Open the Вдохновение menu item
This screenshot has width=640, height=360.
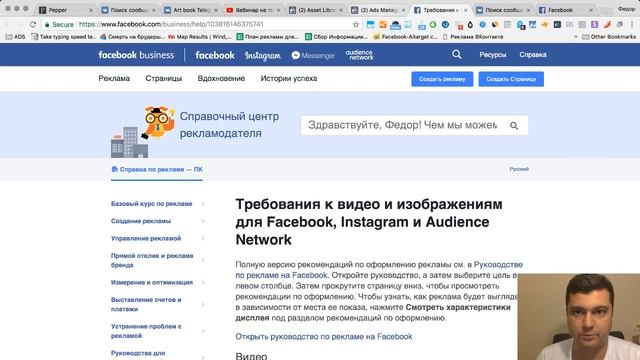pos(221,78)
